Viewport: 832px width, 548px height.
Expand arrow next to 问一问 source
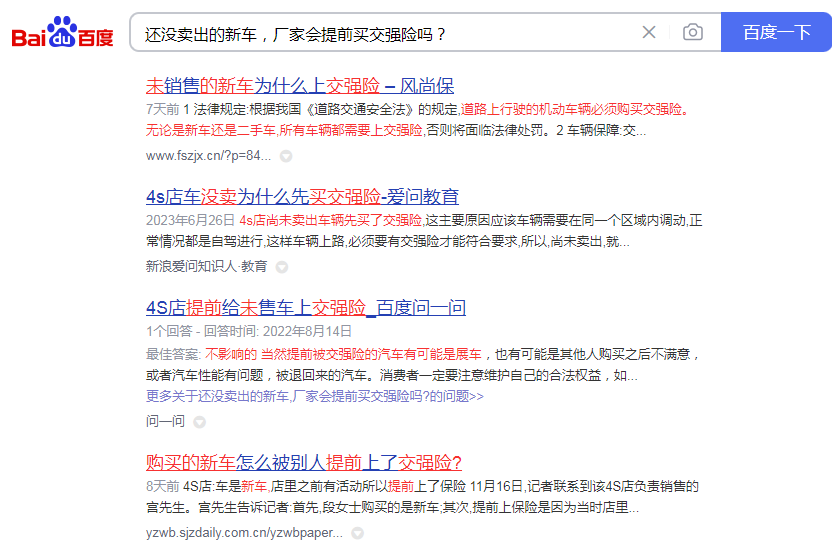(200, 422)
